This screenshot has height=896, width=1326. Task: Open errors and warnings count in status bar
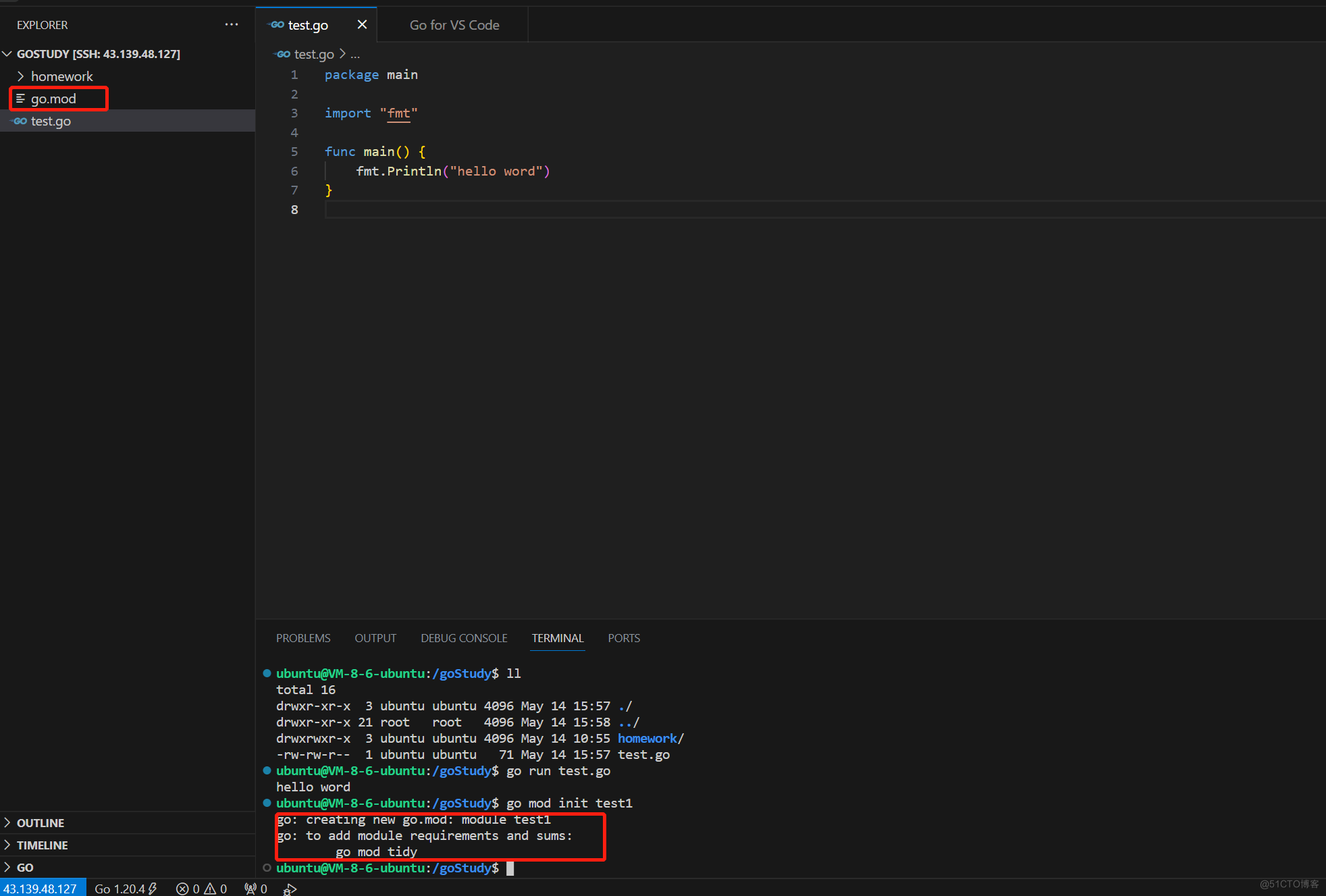click(201, 888)
